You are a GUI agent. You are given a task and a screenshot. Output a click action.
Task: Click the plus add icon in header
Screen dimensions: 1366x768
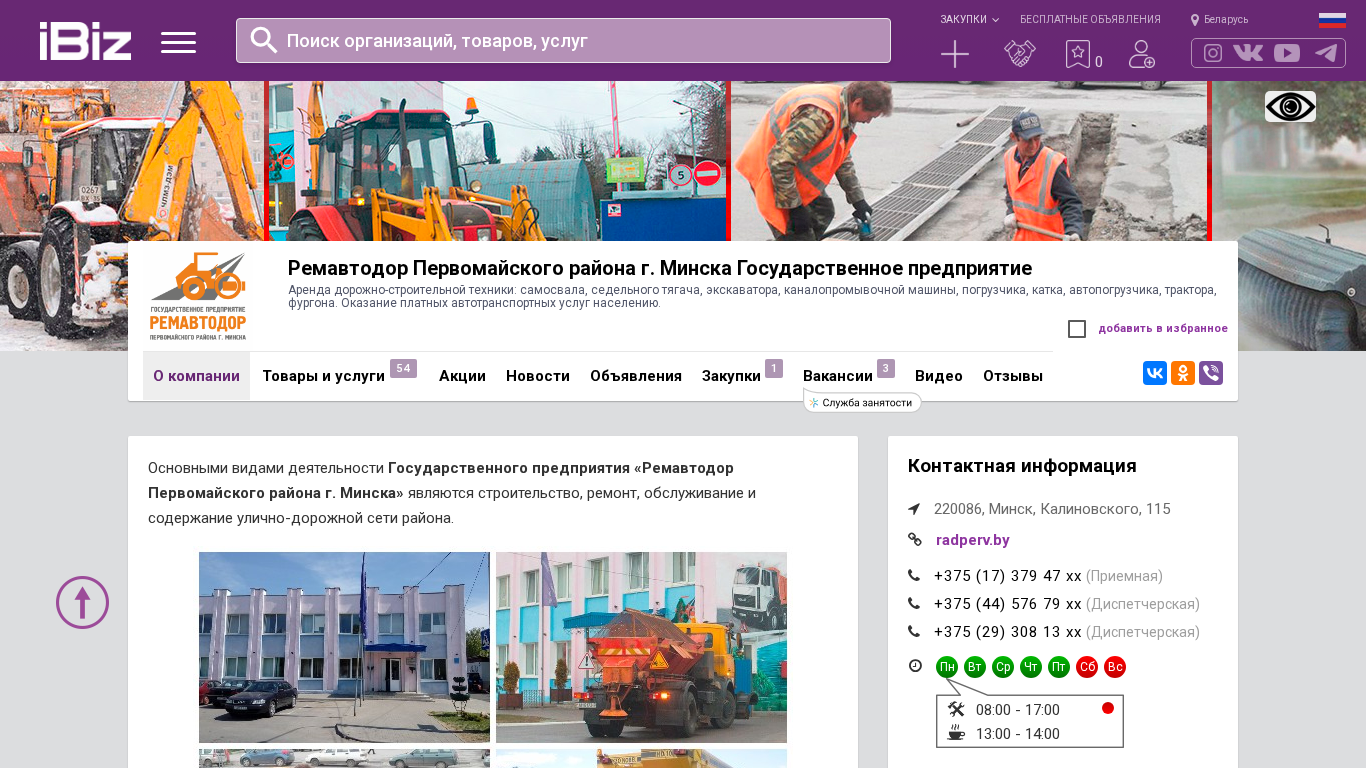coord(955,54)
